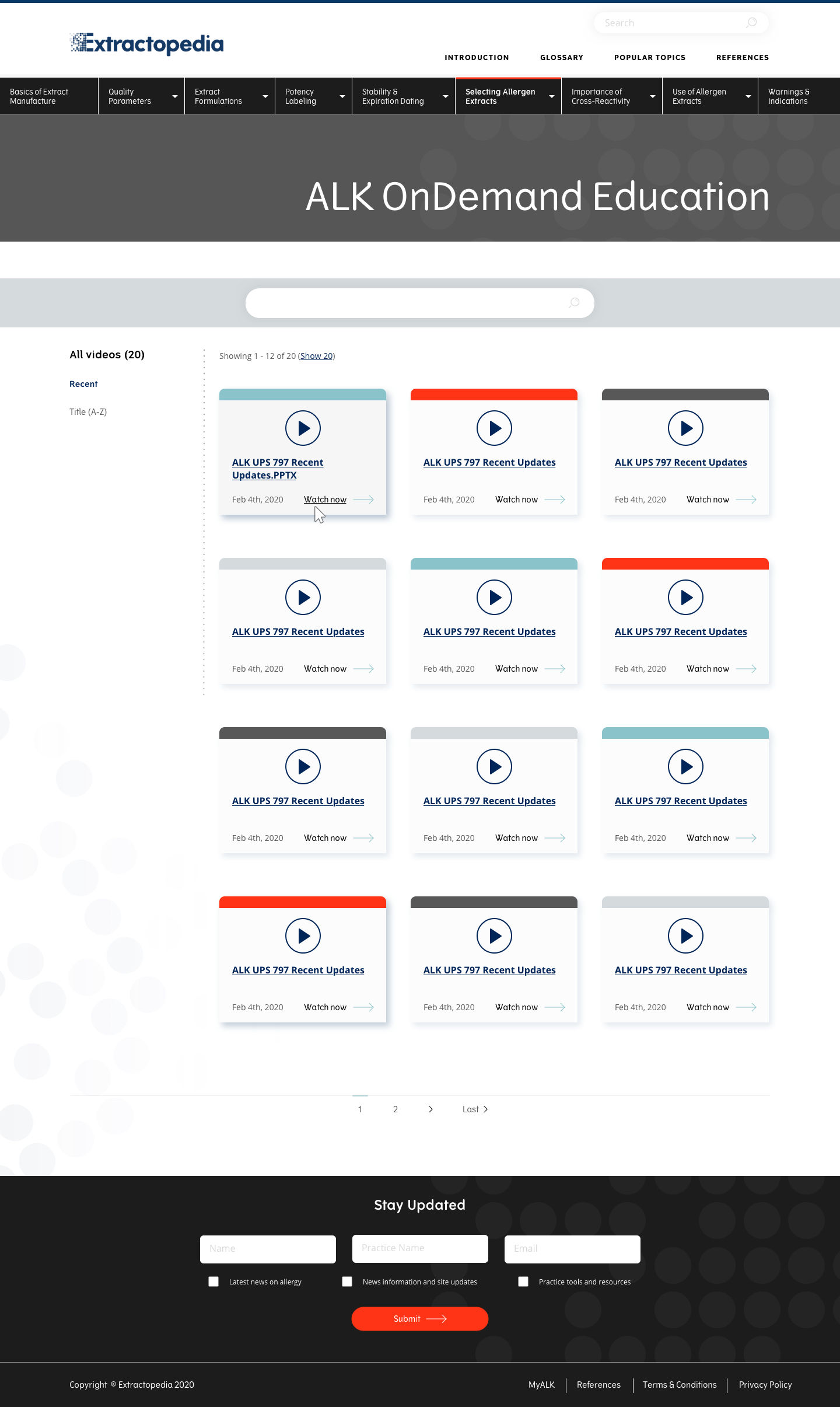Open Selecting Allergen Extracts dropdown arrow
The height and width of the screenshot is (1407, 840).
[552, 96]
